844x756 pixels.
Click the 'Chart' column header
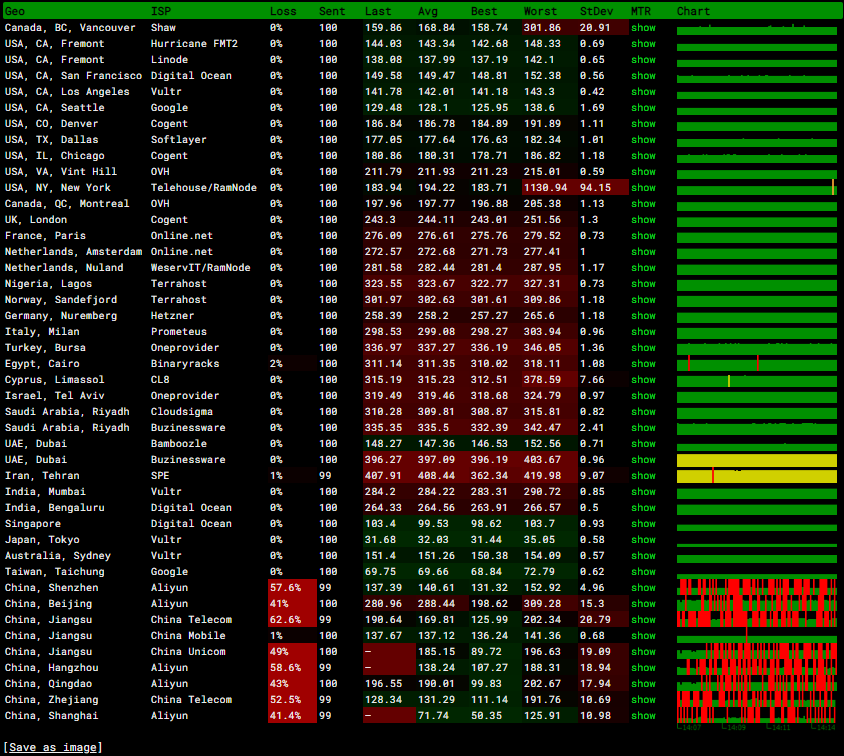[693, 11]
